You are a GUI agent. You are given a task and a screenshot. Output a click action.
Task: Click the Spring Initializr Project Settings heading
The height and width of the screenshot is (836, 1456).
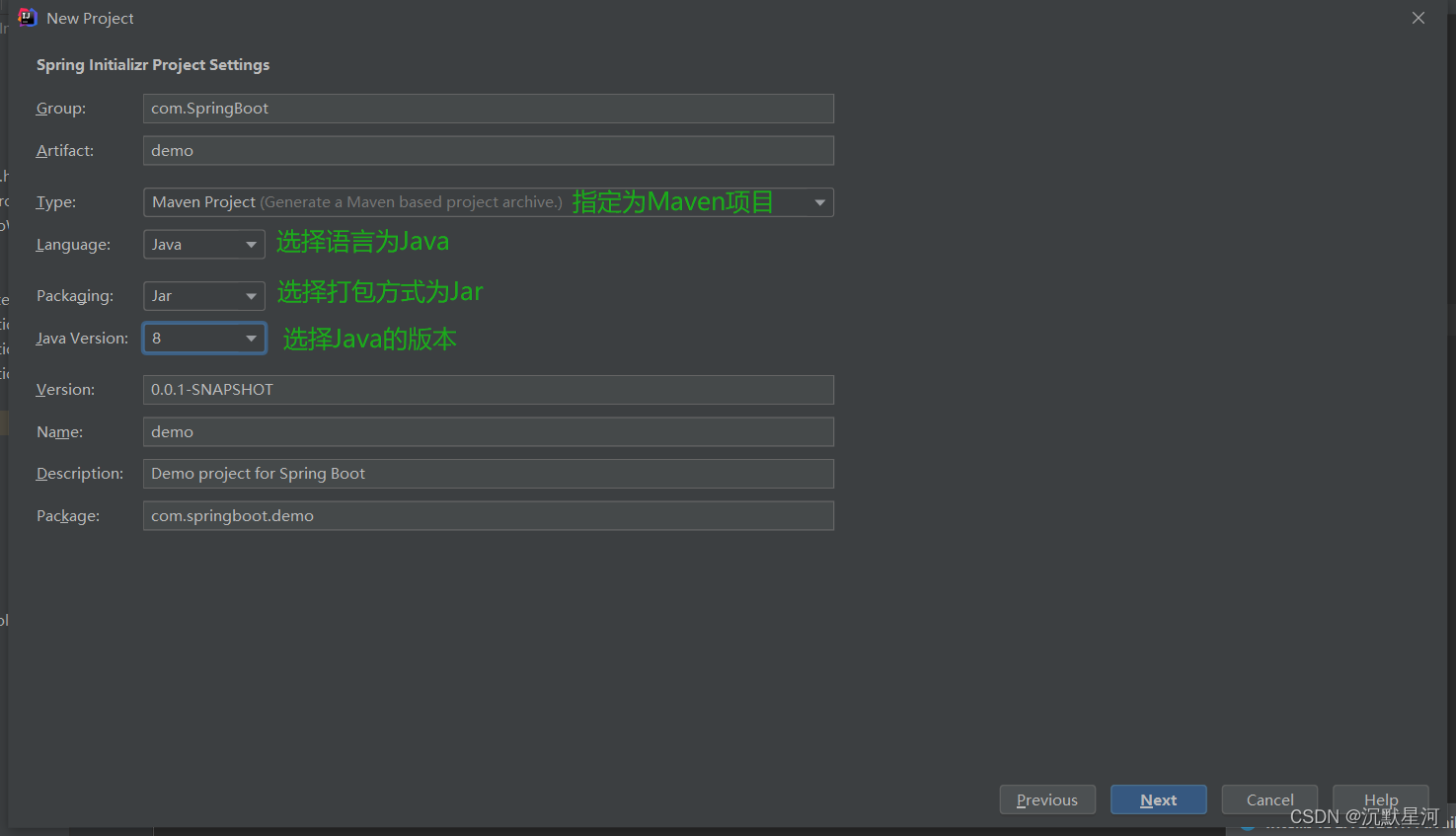click(153, 65)
